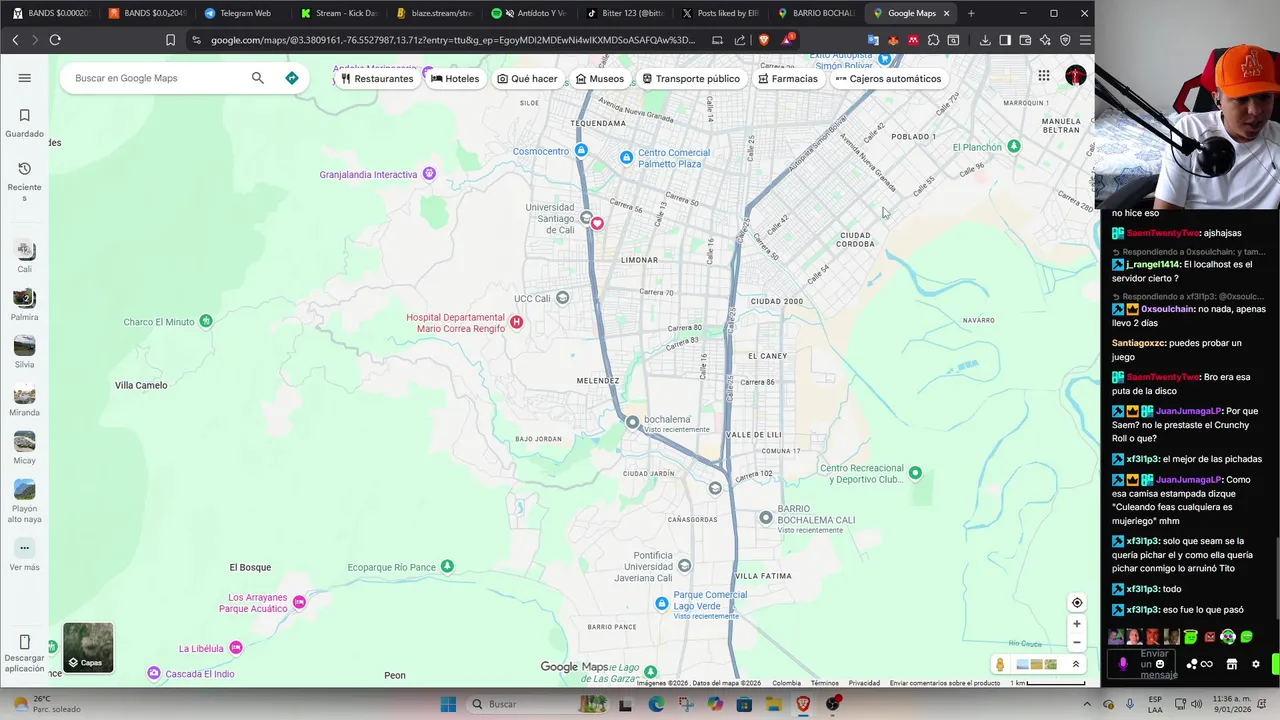Center map on my location

point(1077,603)
